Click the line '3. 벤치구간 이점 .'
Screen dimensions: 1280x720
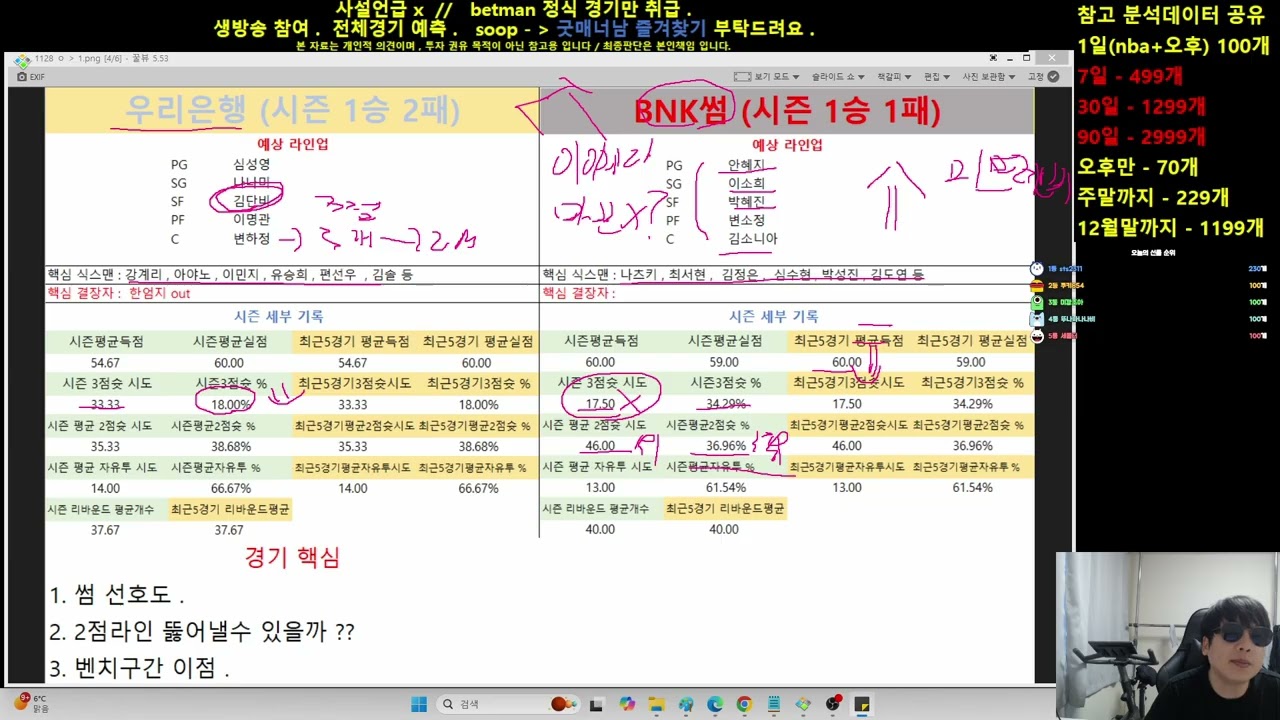[140, 669]
